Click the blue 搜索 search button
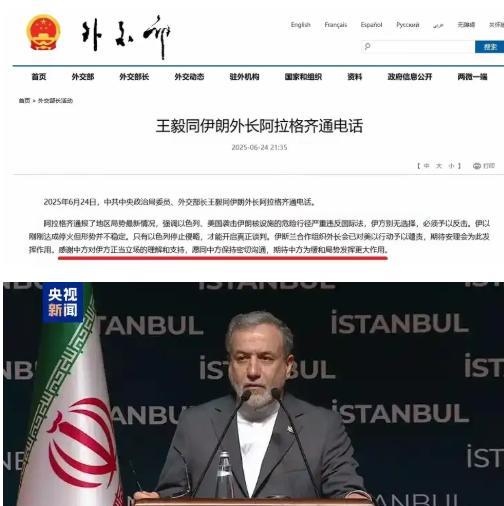504x506 pixels. coord(489,47)
